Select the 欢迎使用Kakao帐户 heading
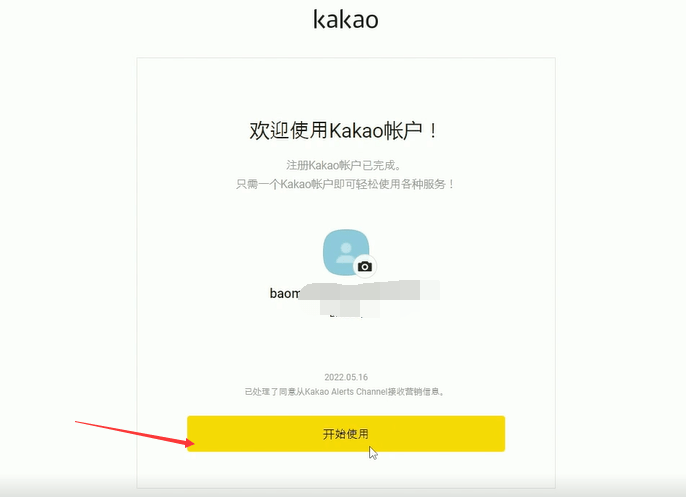This screenshot has height=497, width=686. [x=343, y=130]
